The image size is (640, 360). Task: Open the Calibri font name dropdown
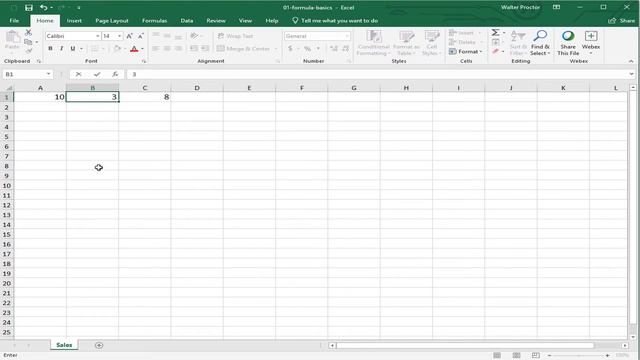98,36
